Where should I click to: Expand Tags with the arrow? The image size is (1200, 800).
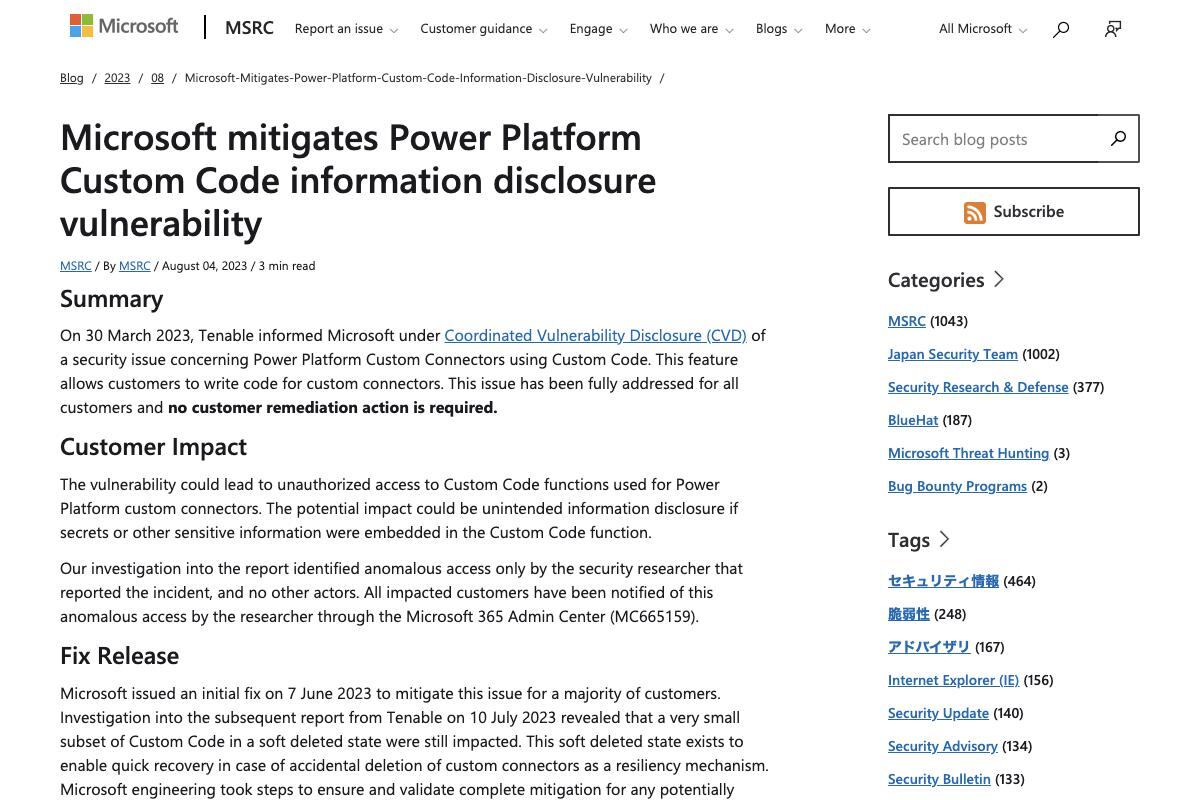pyautogui.click(x=944, y=539)
